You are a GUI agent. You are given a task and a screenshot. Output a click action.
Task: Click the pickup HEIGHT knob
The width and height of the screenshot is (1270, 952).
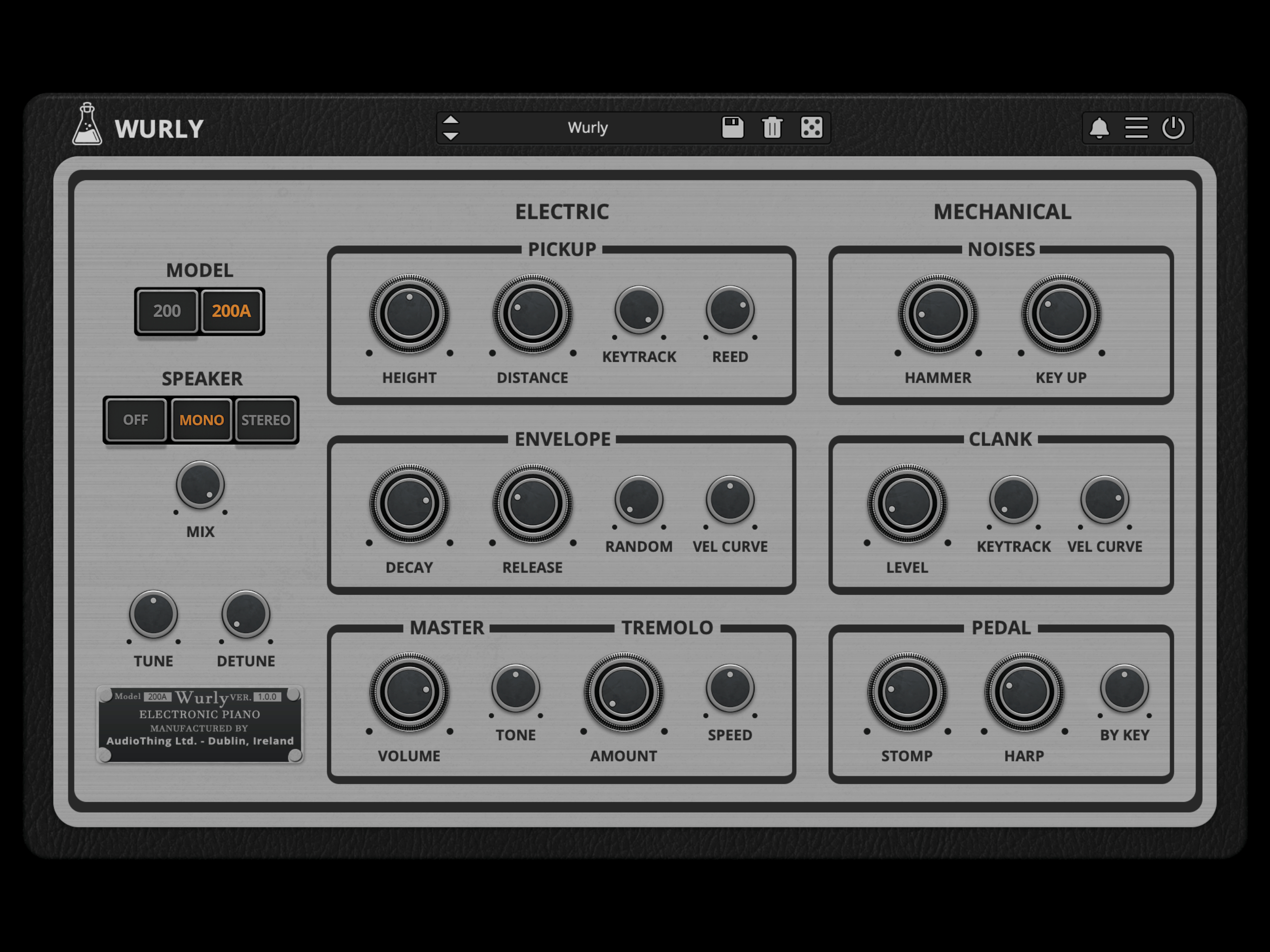410,314
